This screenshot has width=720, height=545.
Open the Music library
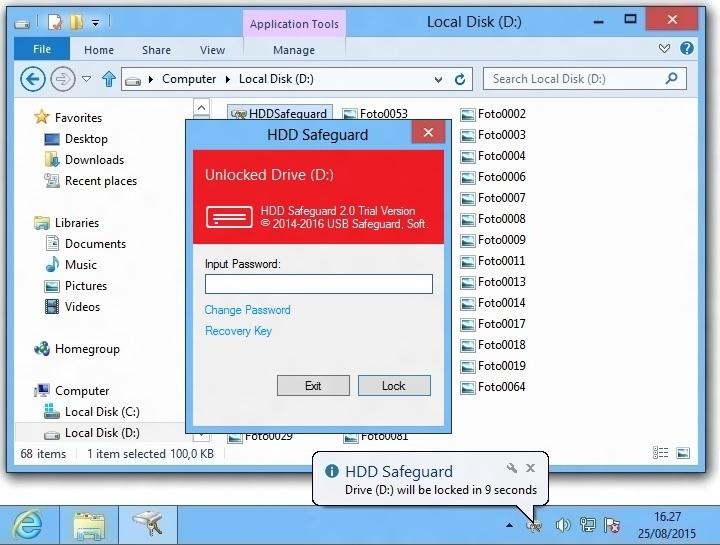81,265
